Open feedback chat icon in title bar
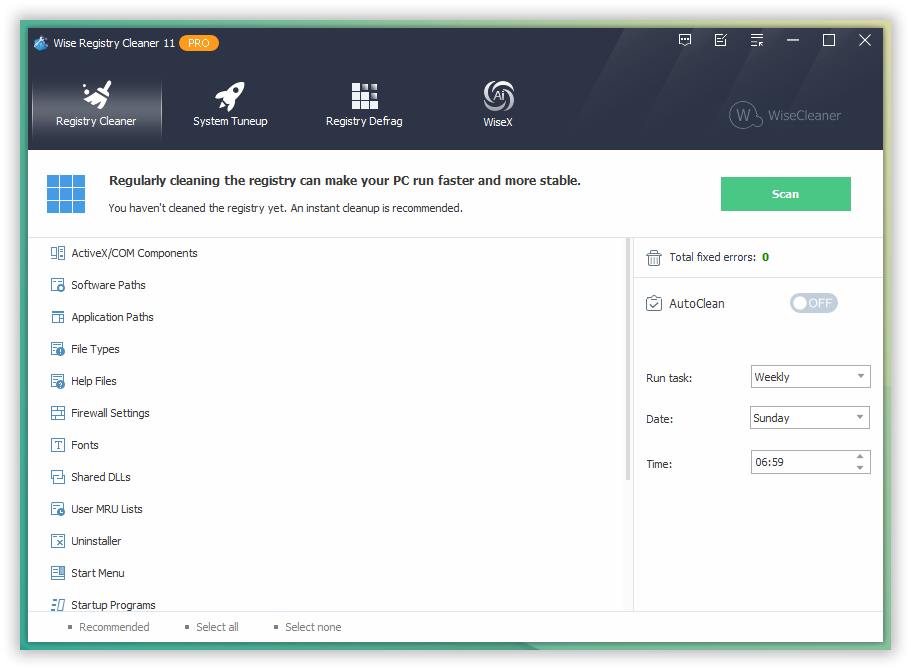The image size is (911, 670). 685,40
